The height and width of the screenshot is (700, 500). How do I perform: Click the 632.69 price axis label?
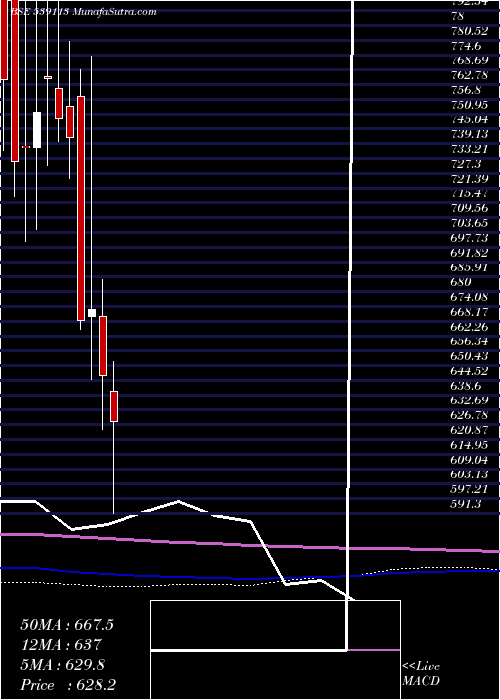(469, 400)
